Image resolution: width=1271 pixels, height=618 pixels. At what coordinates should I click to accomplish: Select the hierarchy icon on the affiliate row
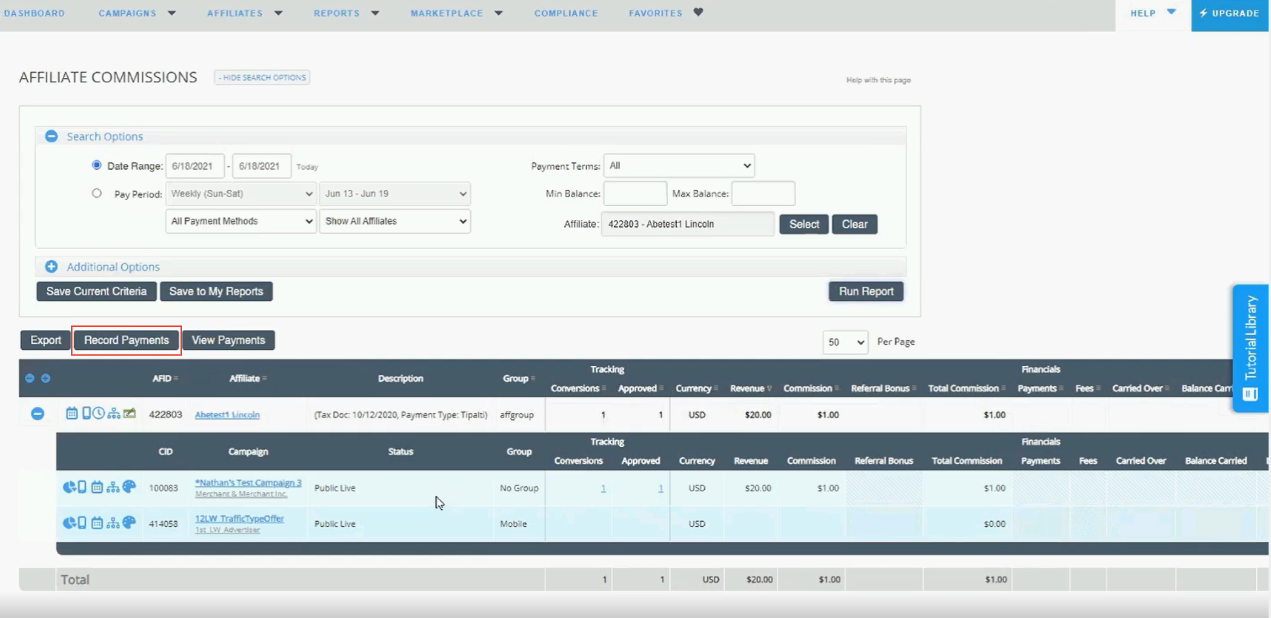(114, 414)
